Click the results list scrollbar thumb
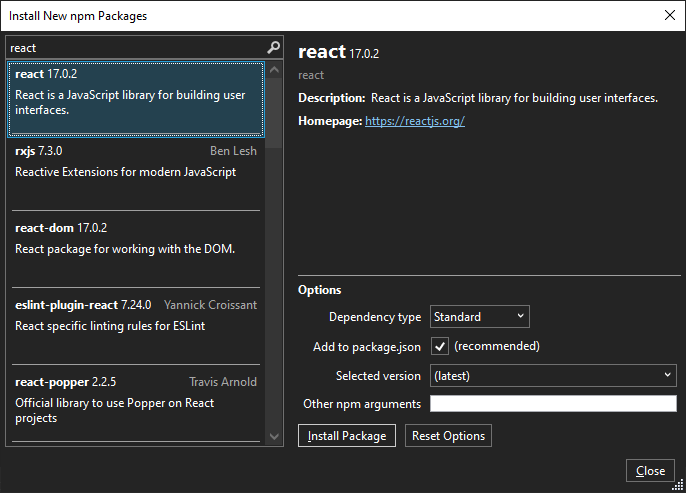 point(274,113)
